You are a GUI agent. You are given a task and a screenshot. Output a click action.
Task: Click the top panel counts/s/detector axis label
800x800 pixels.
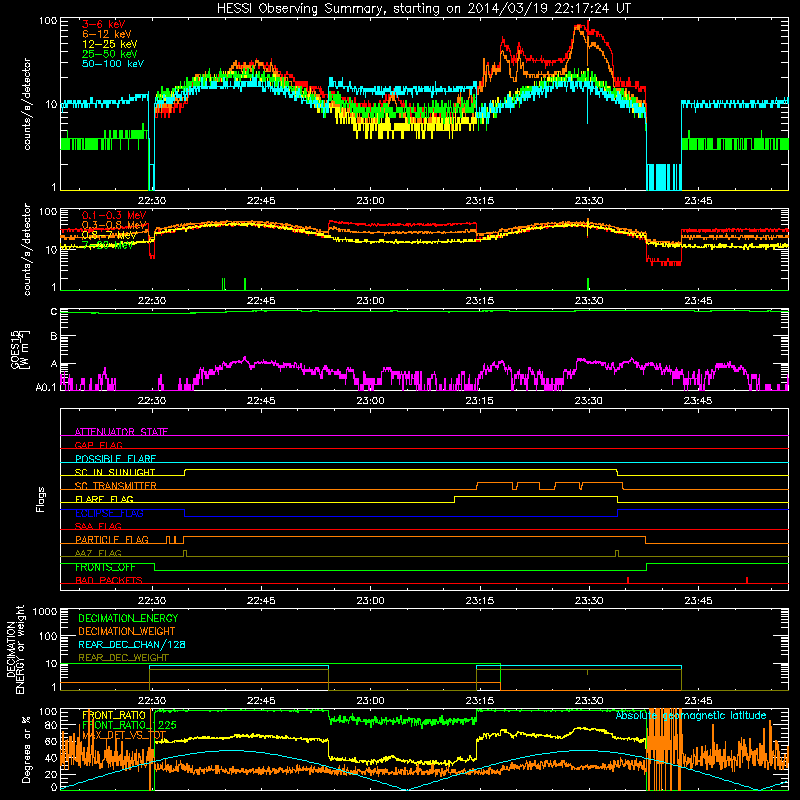coord(27,104)
